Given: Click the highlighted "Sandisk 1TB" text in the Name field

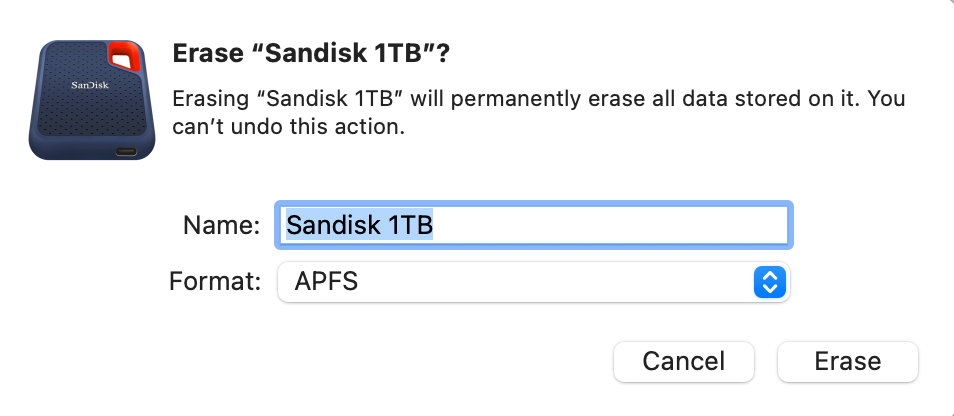Looking at the screenshot, I should click(359, 225).
